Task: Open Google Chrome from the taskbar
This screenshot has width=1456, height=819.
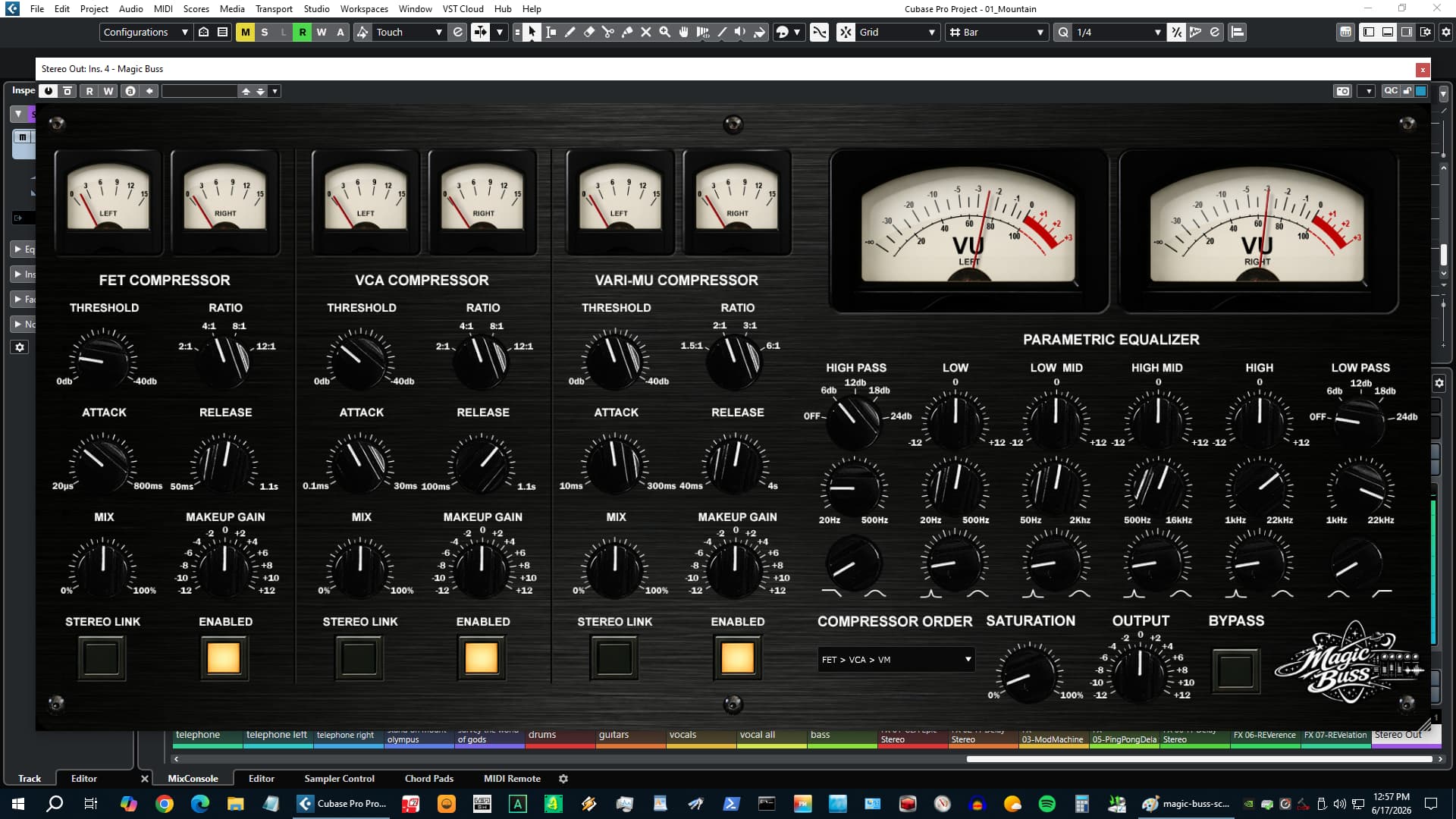Action: coord(164,804)
